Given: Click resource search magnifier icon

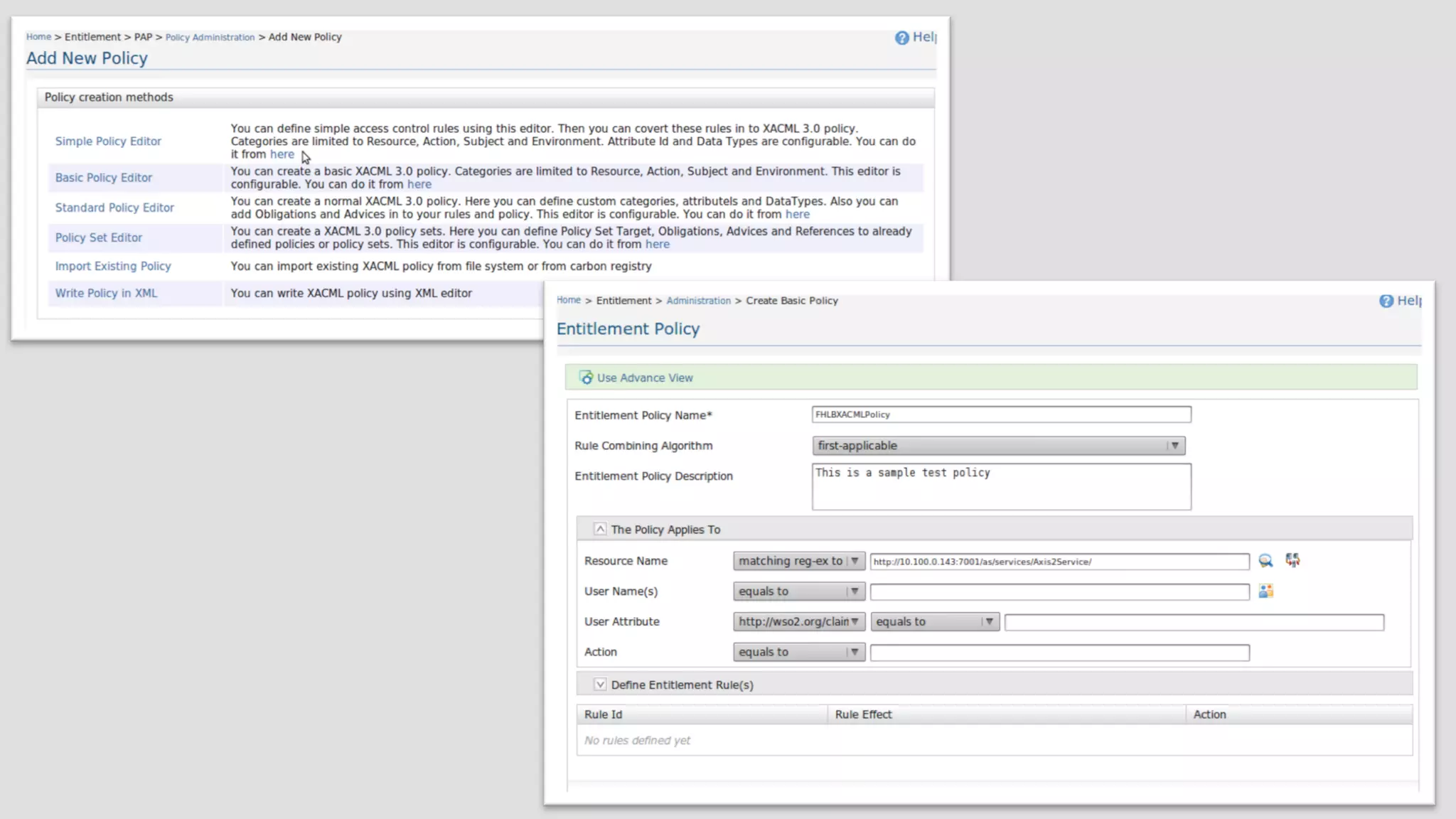Looking at the screenshot, I should (1265, 561).
